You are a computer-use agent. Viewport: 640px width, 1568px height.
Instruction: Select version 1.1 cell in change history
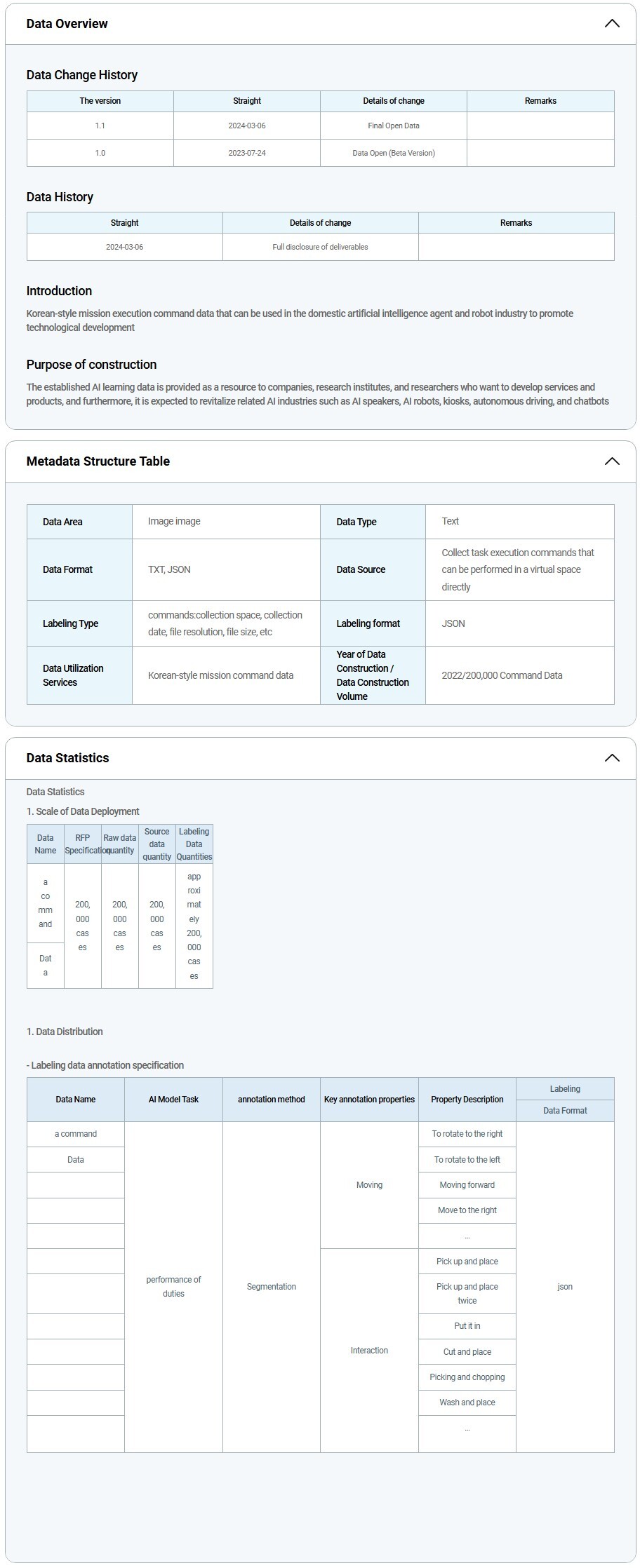click(100, 126)
